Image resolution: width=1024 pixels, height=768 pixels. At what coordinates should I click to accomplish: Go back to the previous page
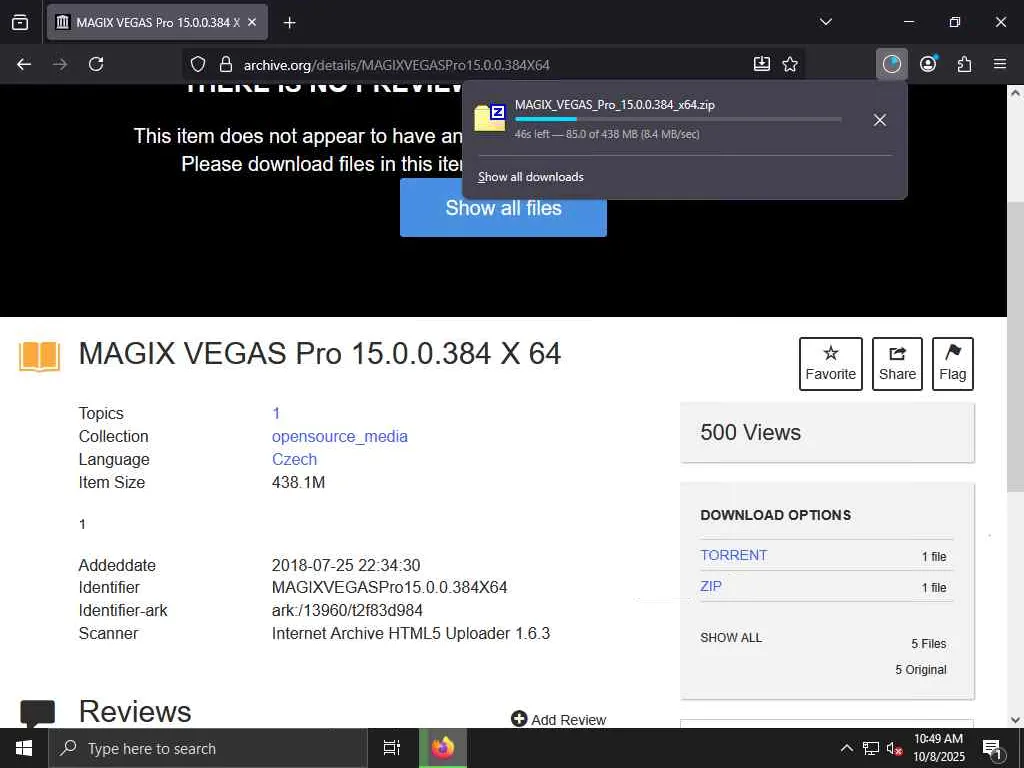coord(24,64)
